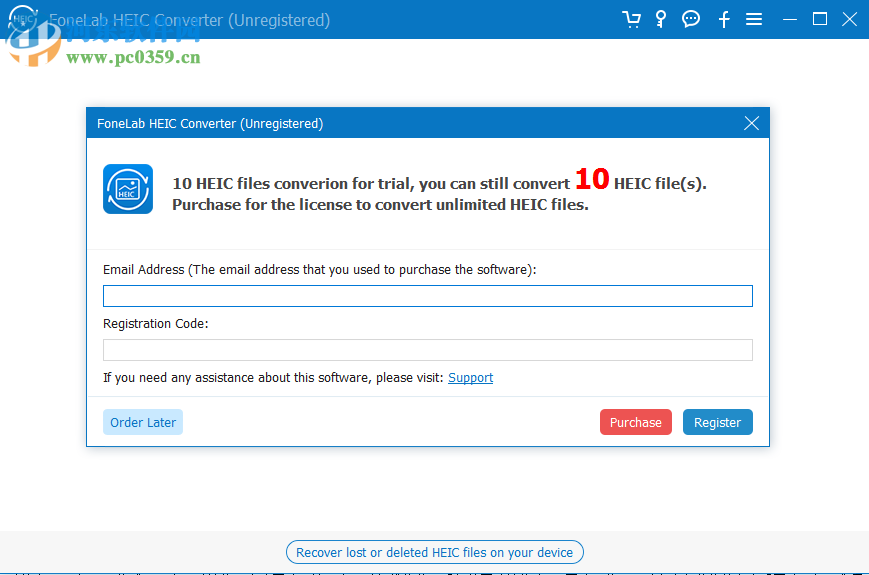
Task: Click the HEIC converter logo in dialog
Action: 128,189
